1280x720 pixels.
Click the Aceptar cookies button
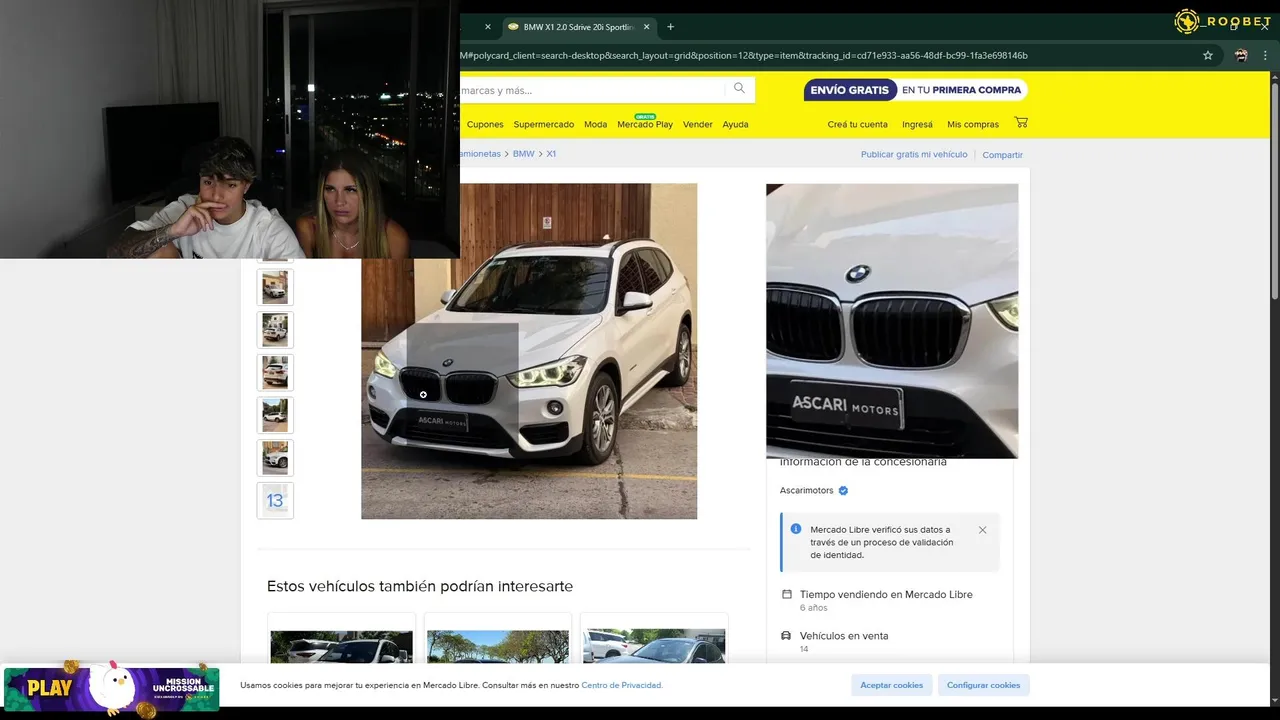(x=892, y=685)
